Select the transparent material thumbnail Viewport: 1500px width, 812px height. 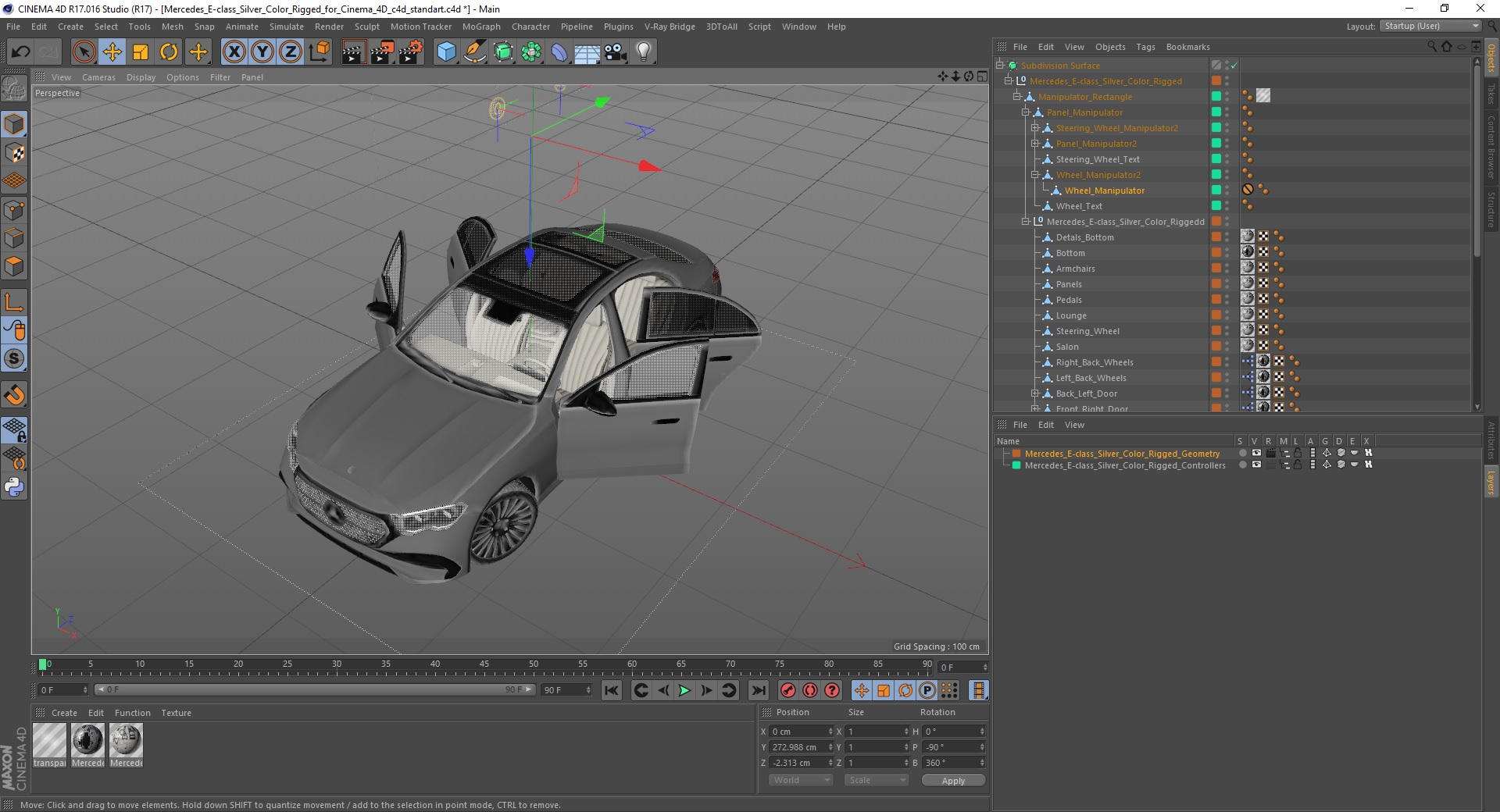49,740
